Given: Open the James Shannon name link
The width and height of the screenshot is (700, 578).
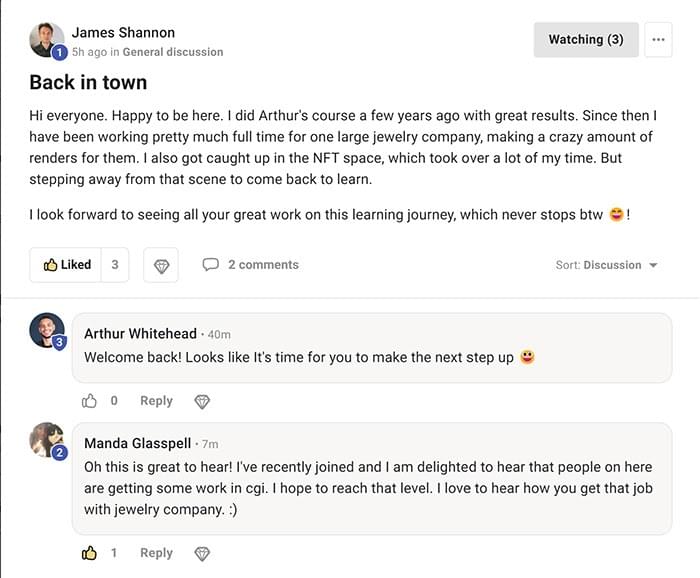Looking at the screenshot, I should pyautogui.click(x=123, y=33).
